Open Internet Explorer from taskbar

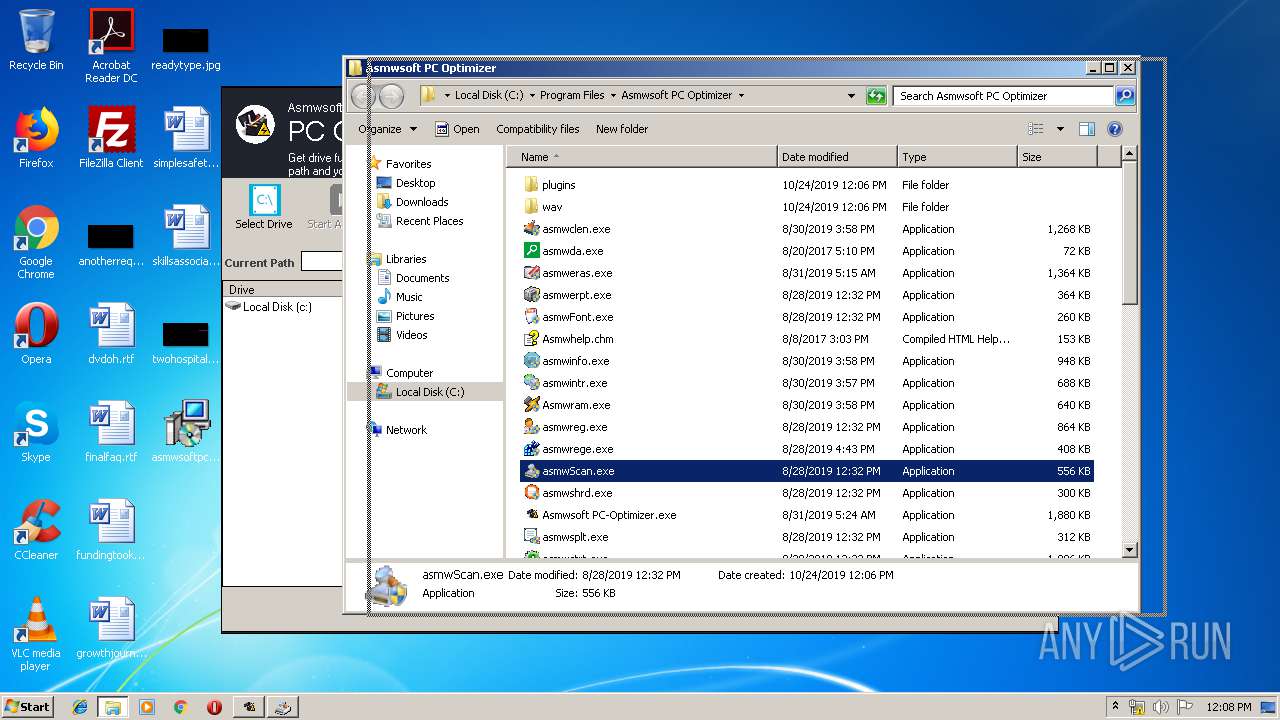(x=80, y=707)
